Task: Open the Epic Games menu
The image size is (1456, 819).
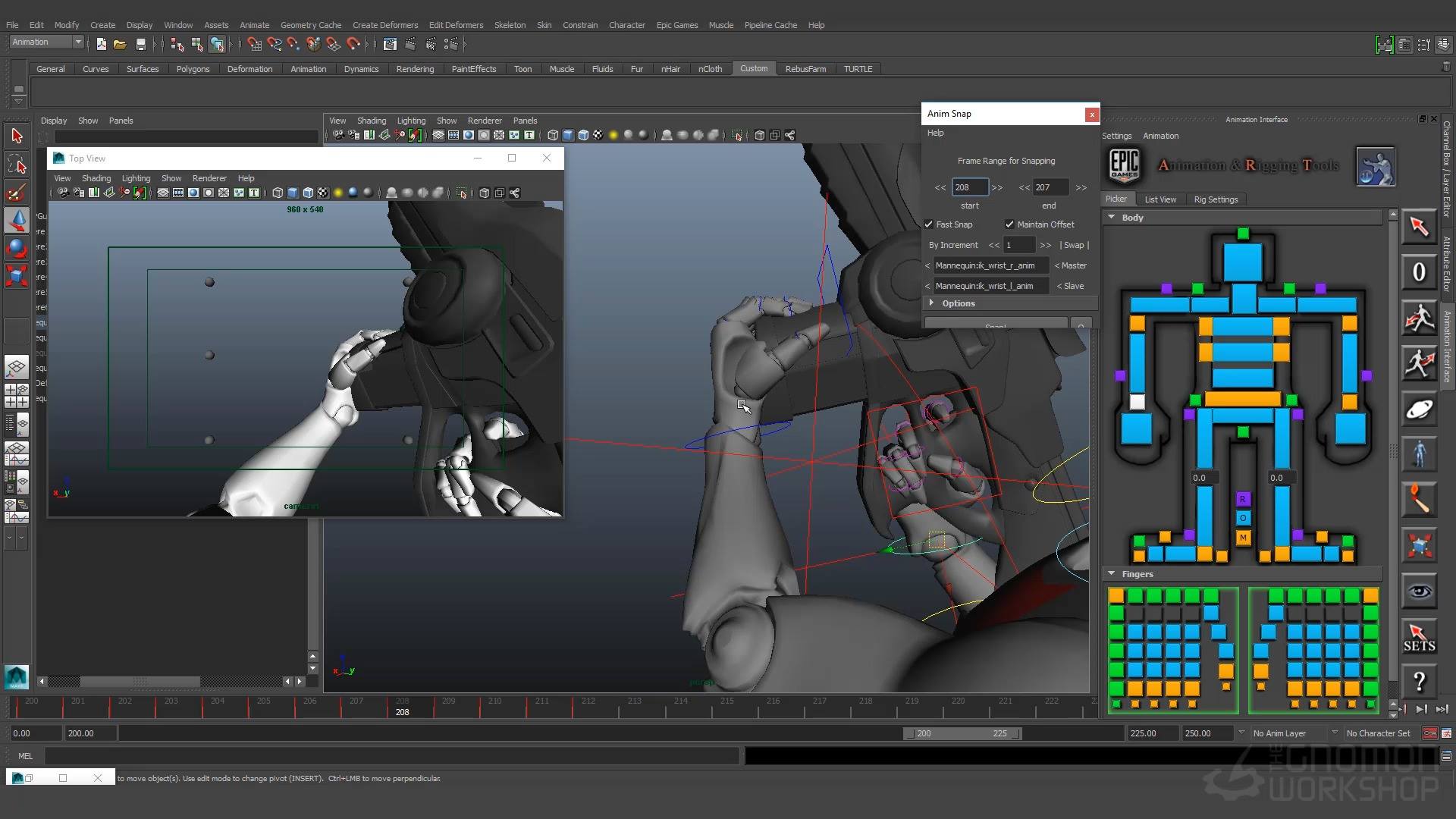Action: (676, 25)
